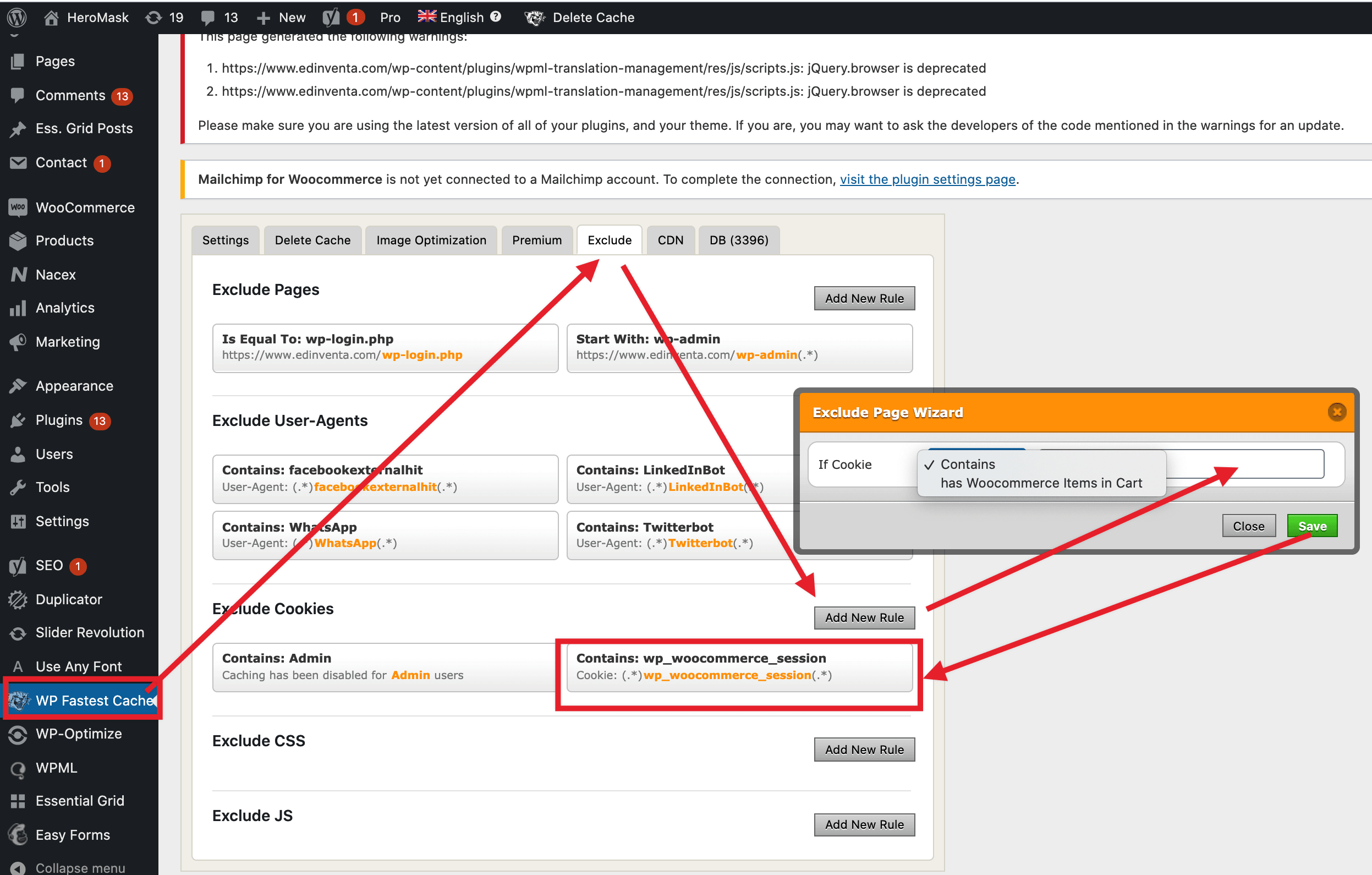Open Slider Revolution refresh icon
Image resolution: width=1372 pixels, height=875 pixels.
[18, 633]
